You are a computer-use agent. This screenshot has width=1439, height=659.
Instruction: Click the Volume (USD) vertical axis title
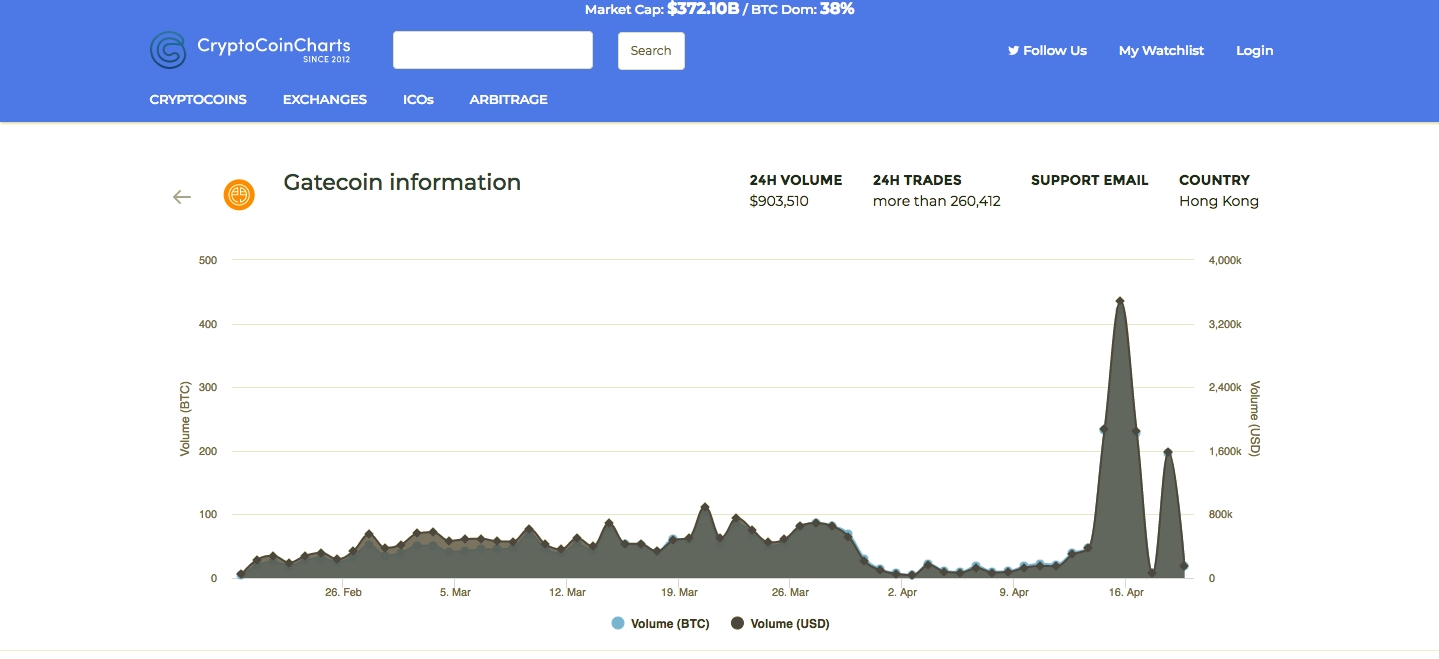click(x=1255, y=419)
